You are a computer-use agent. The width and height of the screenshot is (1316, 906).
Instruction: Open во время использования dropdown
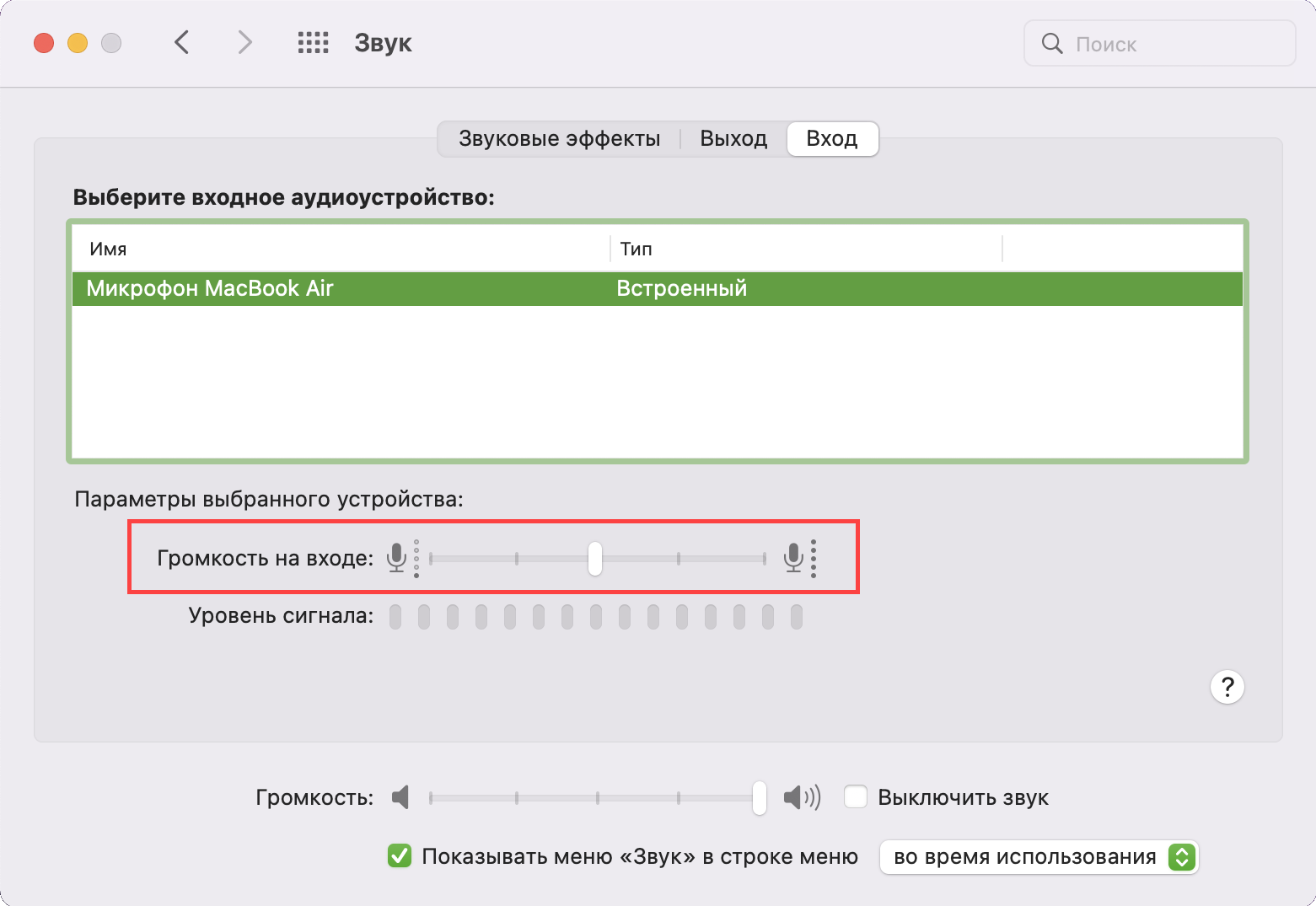pyautogui.click(x=1039, y=857)
